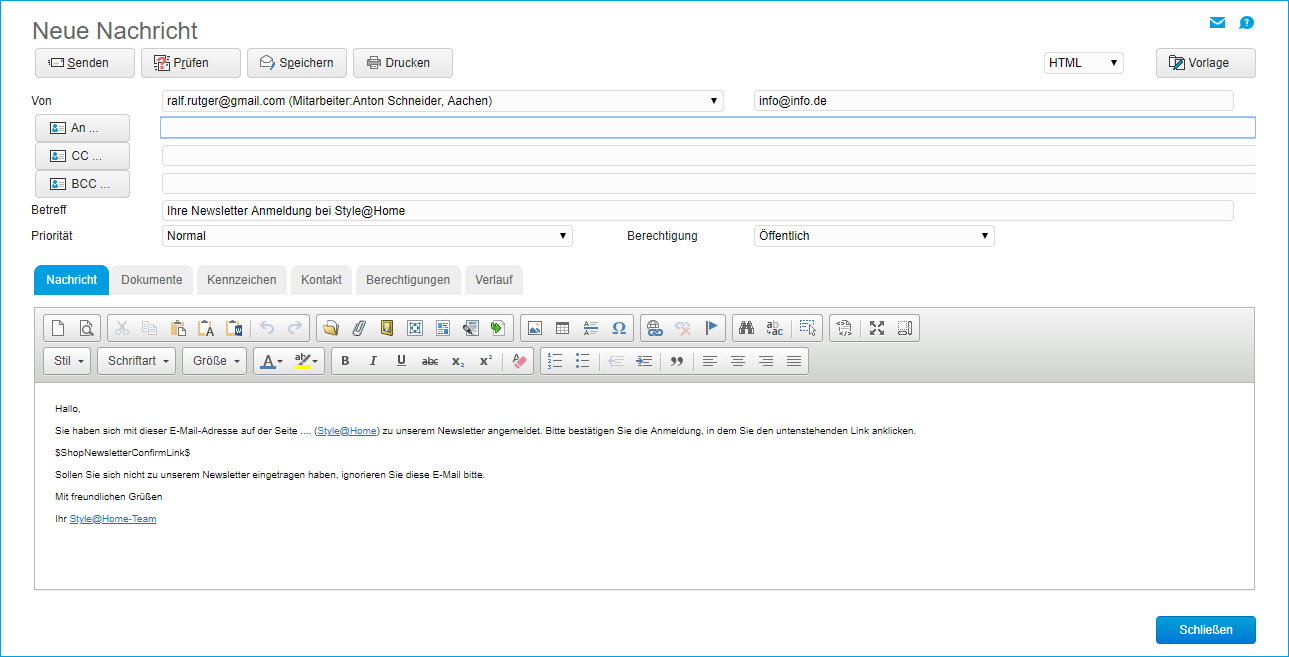This screenshot has width=1289, height=657.
Task: Paste as plain text icon
Action: pos(206,328)
